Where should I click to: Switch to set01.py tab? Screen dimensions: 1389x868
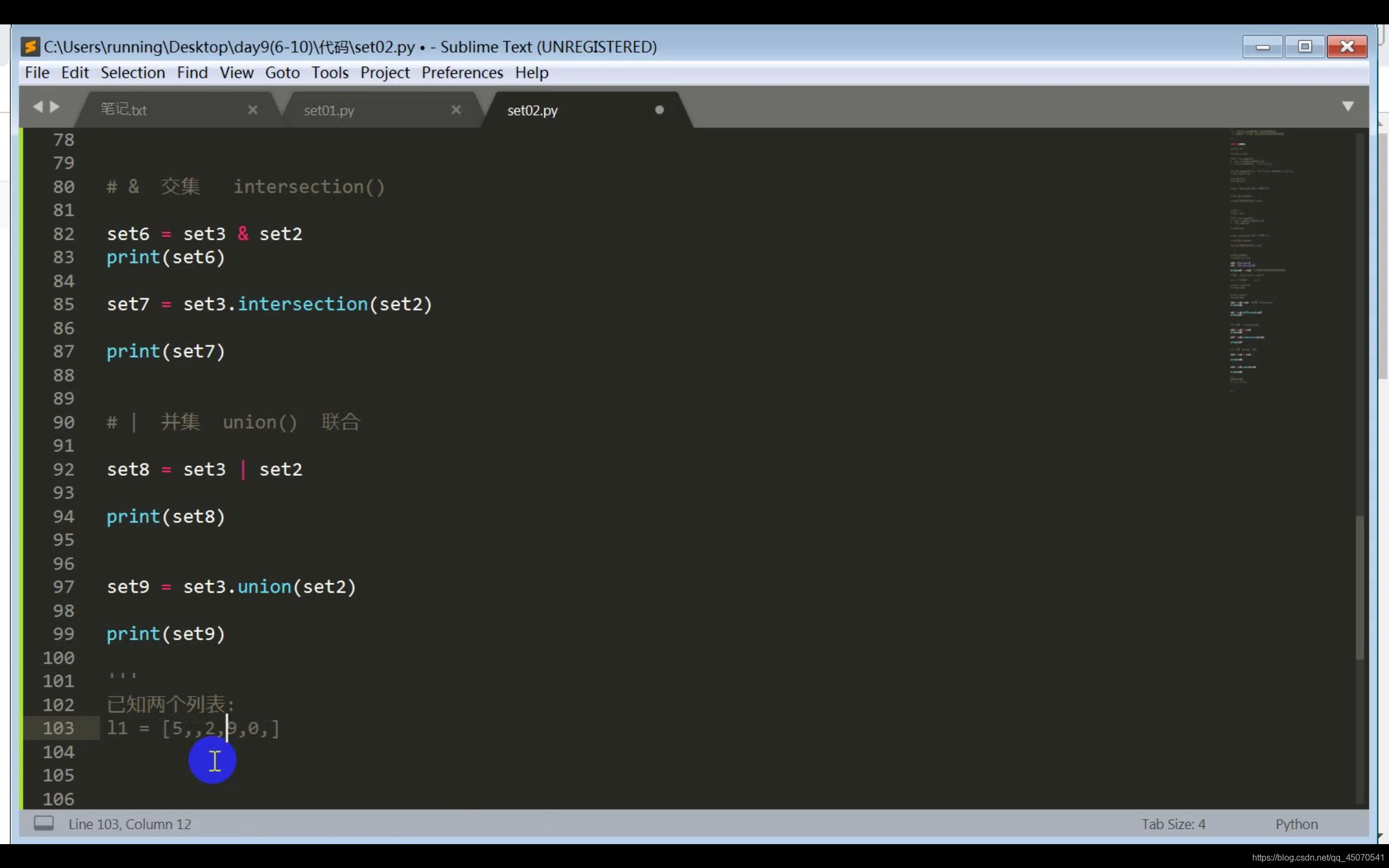click(329, 110)
